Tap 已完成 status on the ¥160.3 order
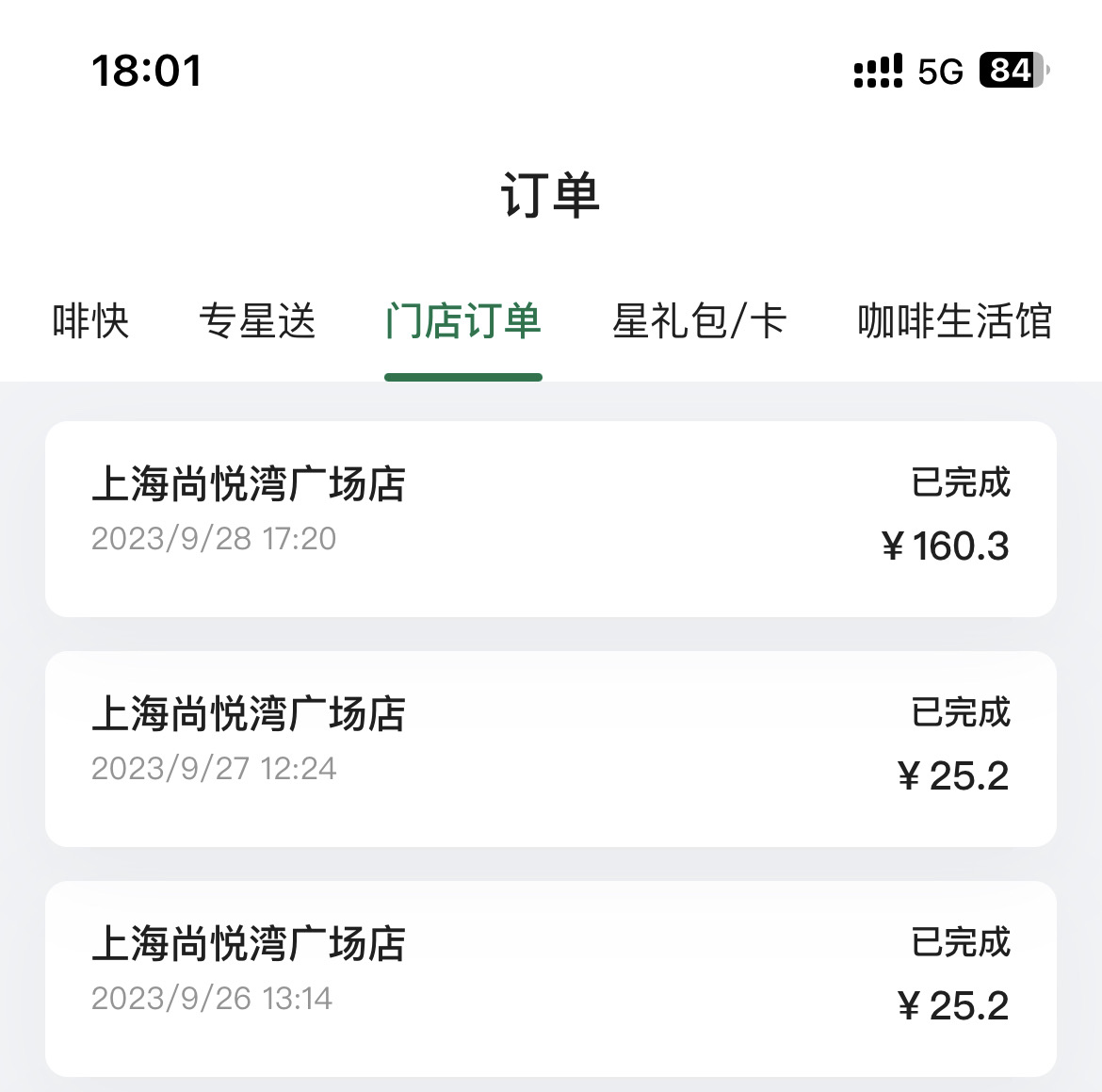The width and height of the screenshot is (1102, 1092). pos(961,483)
